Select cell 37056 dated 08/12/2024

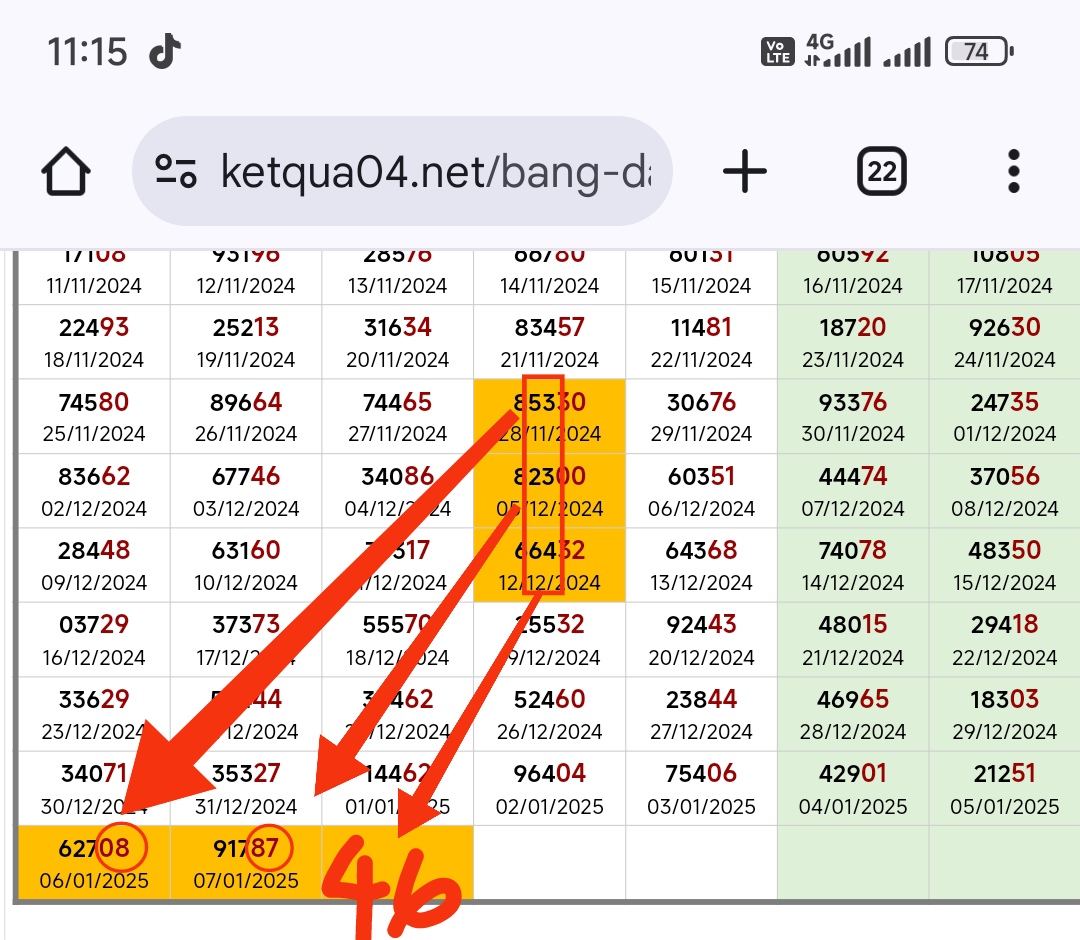[x=1004, y=491]
